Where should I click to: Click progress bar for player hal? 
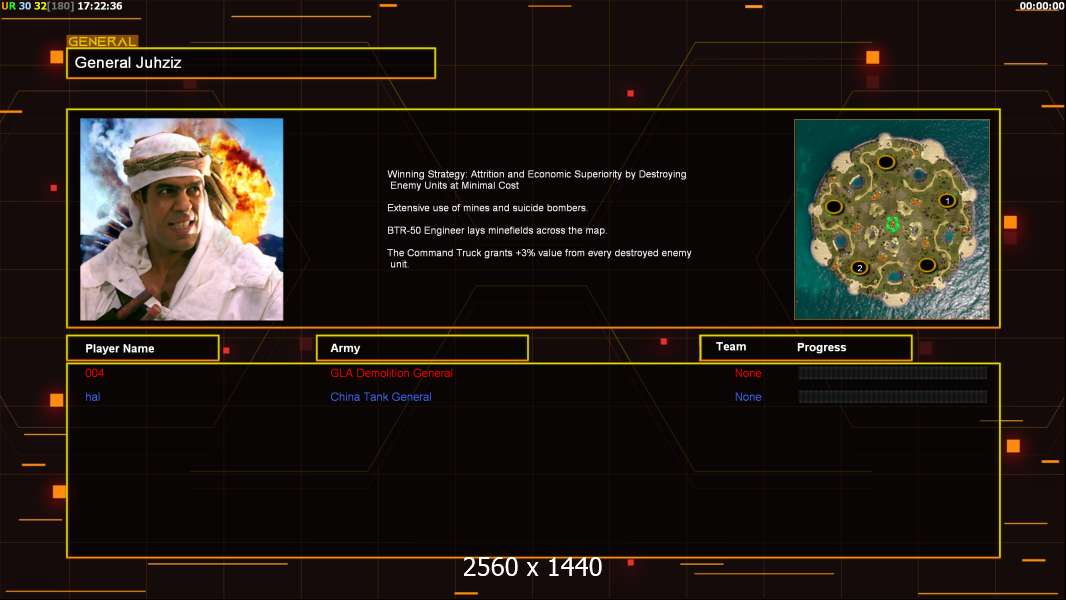pyautogui.click(x=893, y=397)
